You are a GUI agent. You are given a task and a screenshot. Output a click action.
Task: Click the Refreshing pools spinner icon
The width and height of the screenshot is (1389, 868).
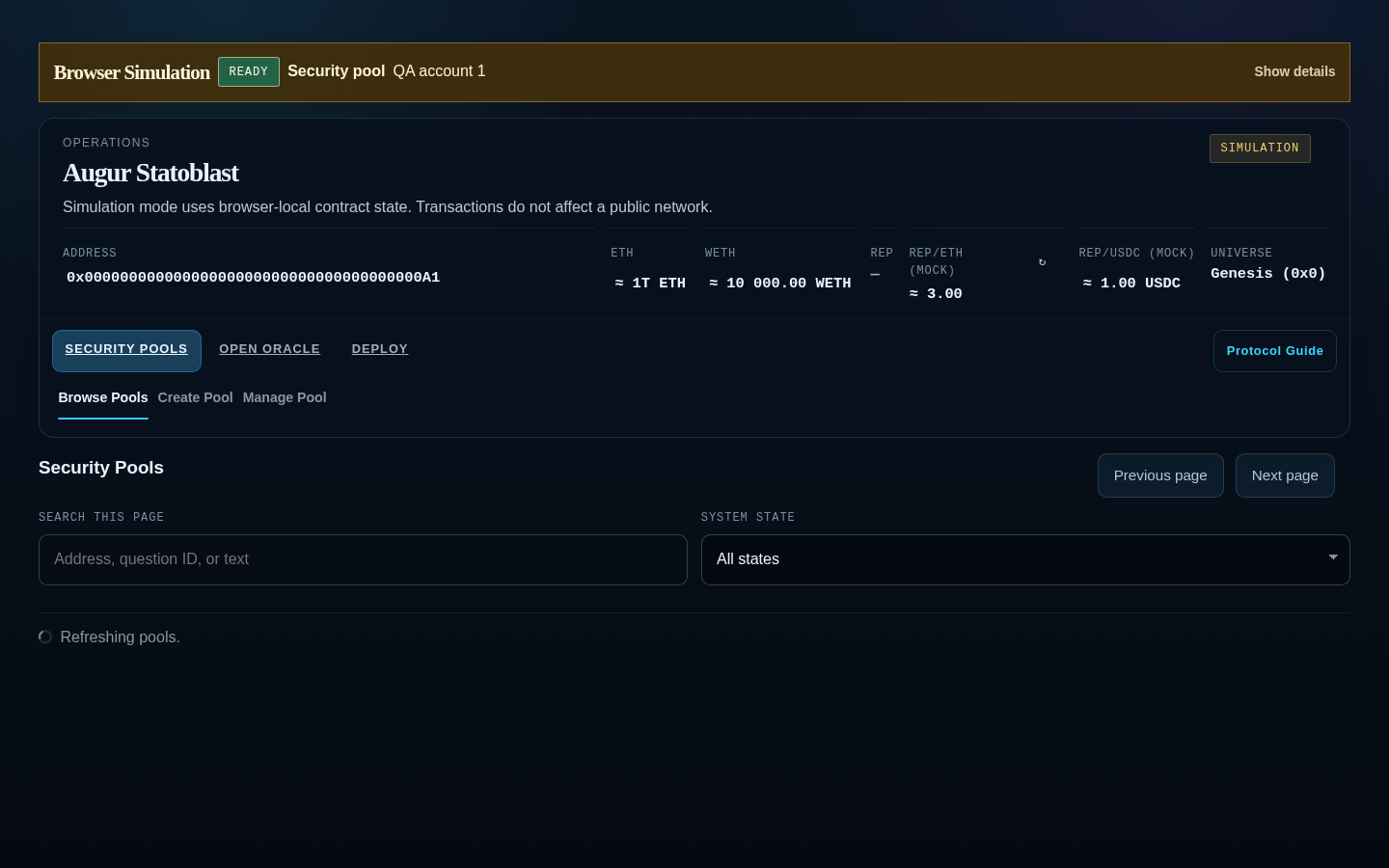point(45,637)
